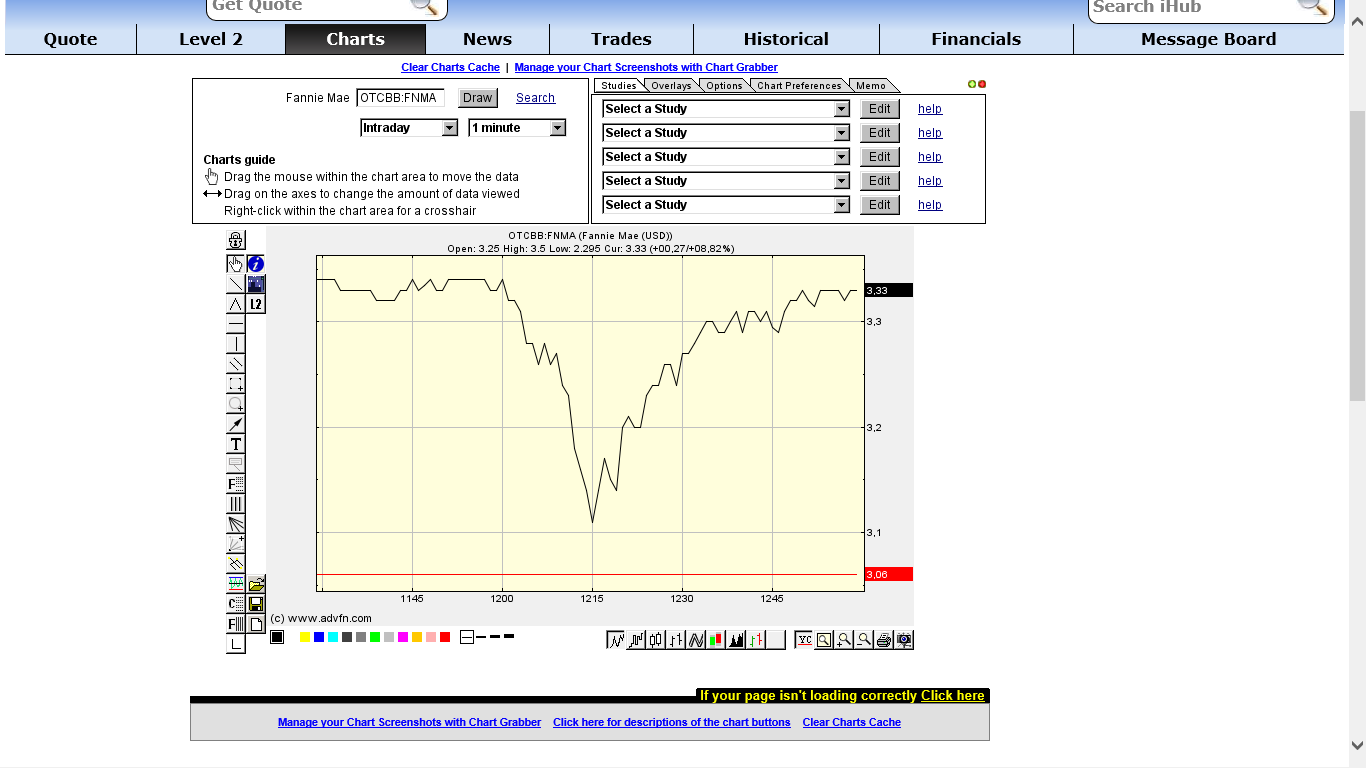
Task: Open the Chart Preferences tab
Action: 799,86
